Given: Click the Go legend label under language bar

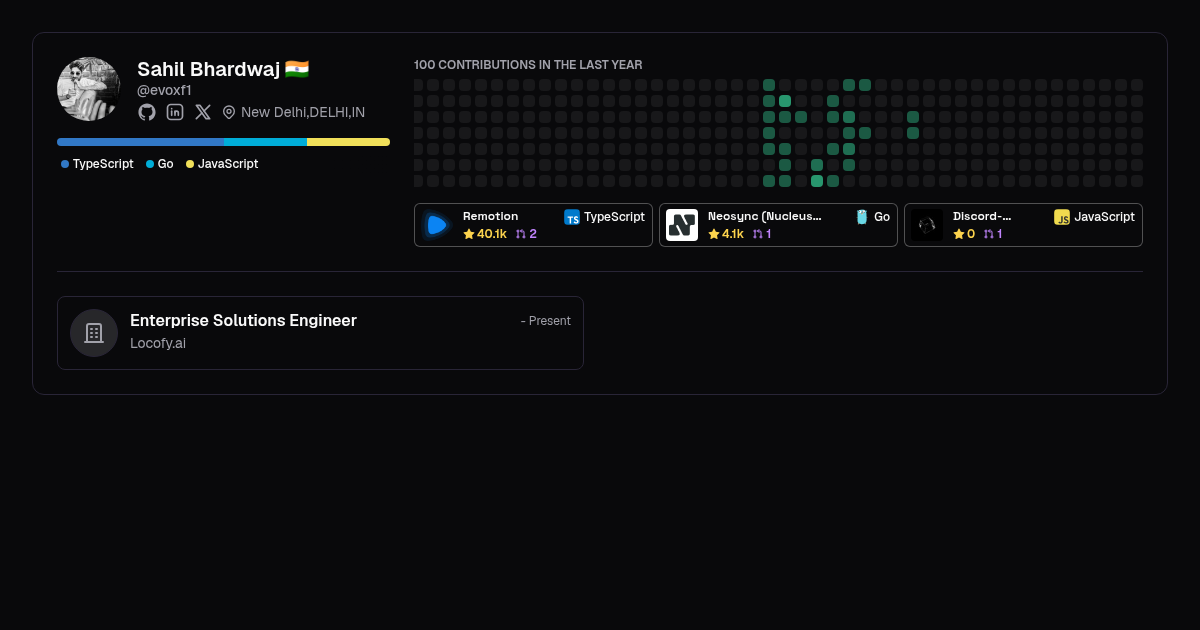Looking at the screenshot, I should (166, 164).
